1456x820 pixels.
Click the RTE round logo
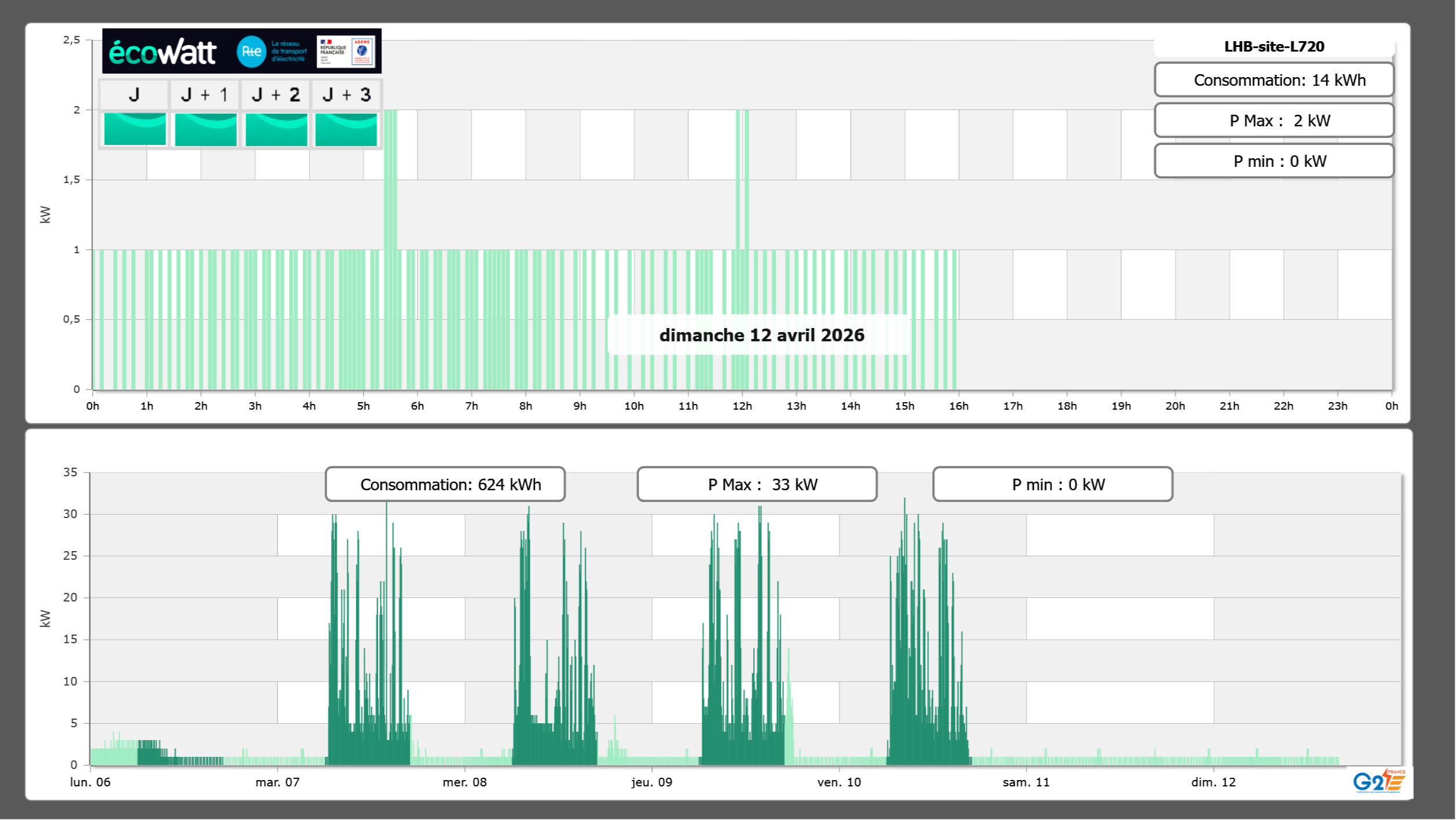[251, 52]
